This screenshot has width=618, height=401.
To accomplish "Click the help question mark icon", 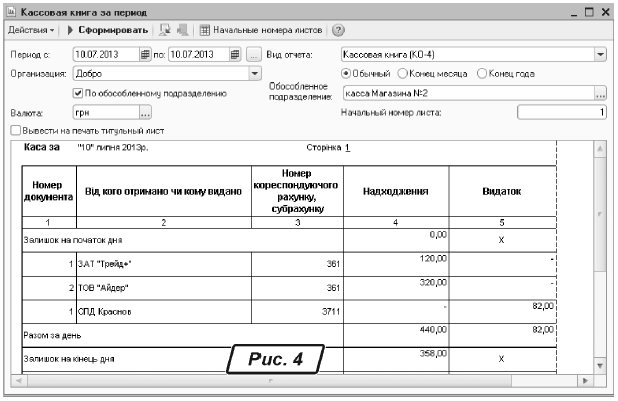I will point(338,30).
